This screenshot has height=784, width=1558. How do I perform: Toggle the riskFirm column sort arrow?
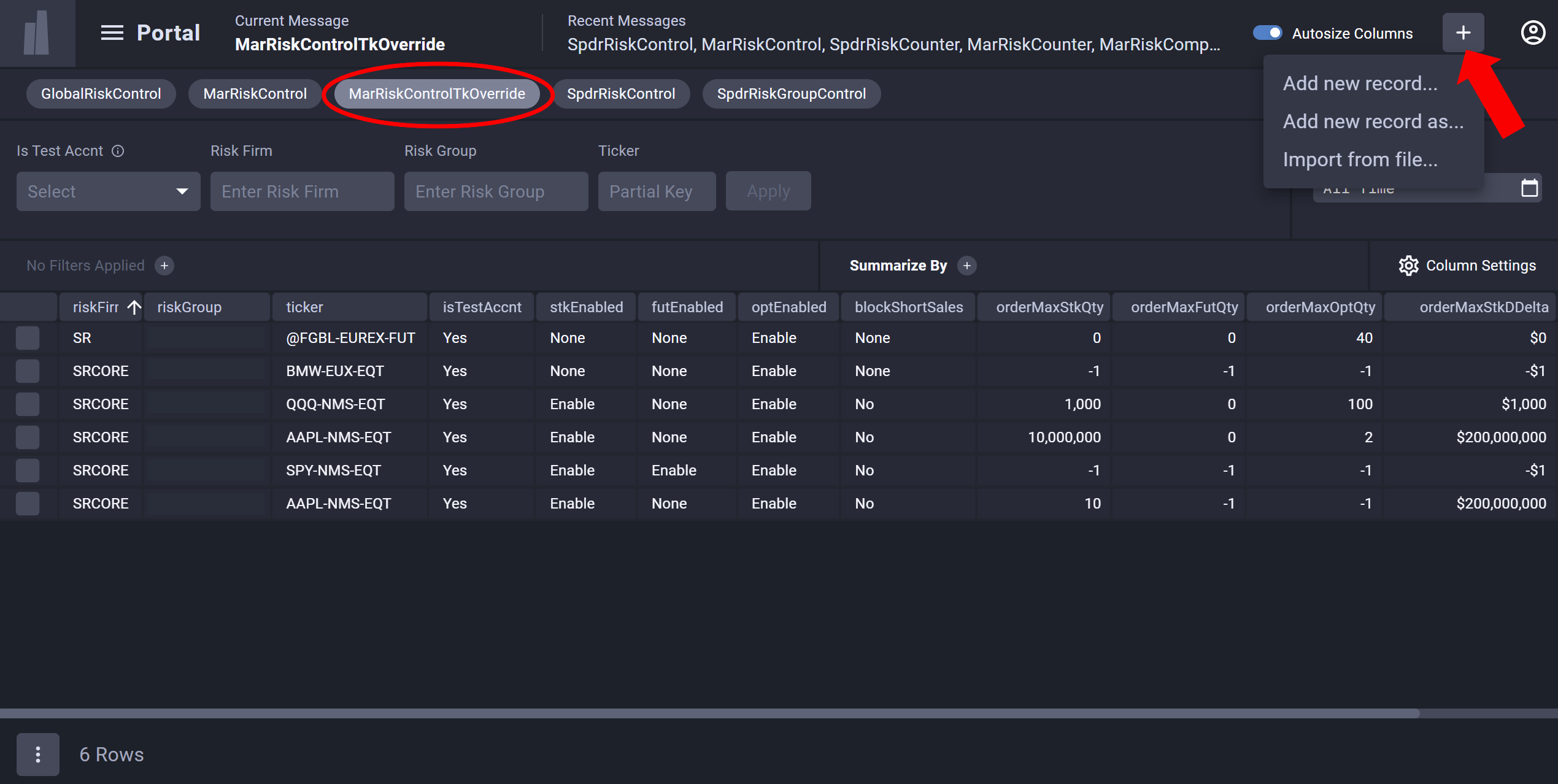(x=134, y=307)
